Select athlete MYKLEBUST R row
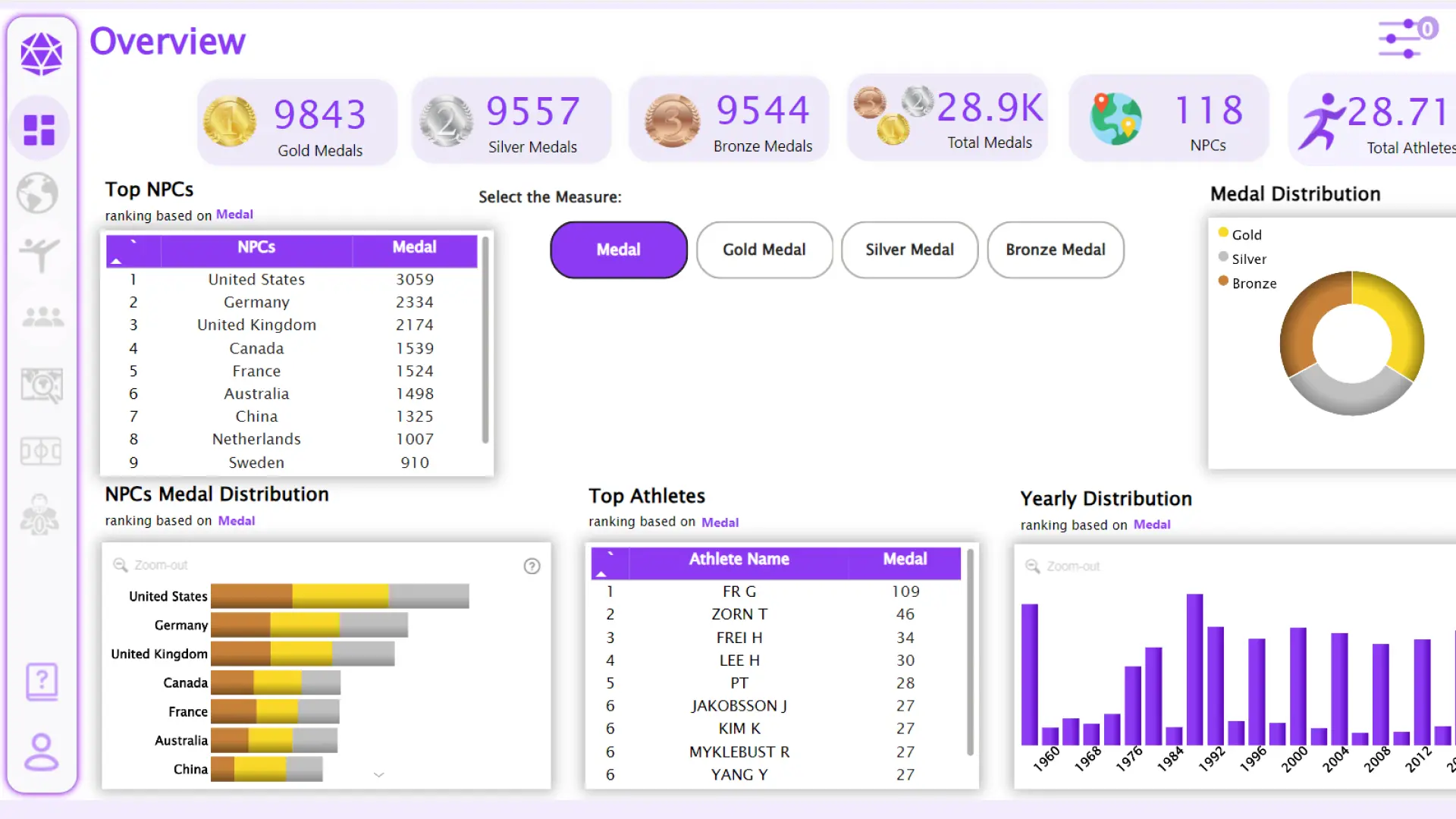Image resolution: width=1456 pixels, height=819 pixels. 776,752
